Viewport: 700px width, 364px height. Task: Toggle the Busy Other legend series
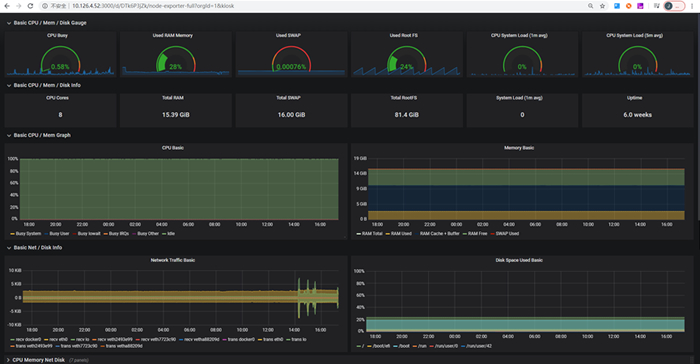tap(148, 234)
